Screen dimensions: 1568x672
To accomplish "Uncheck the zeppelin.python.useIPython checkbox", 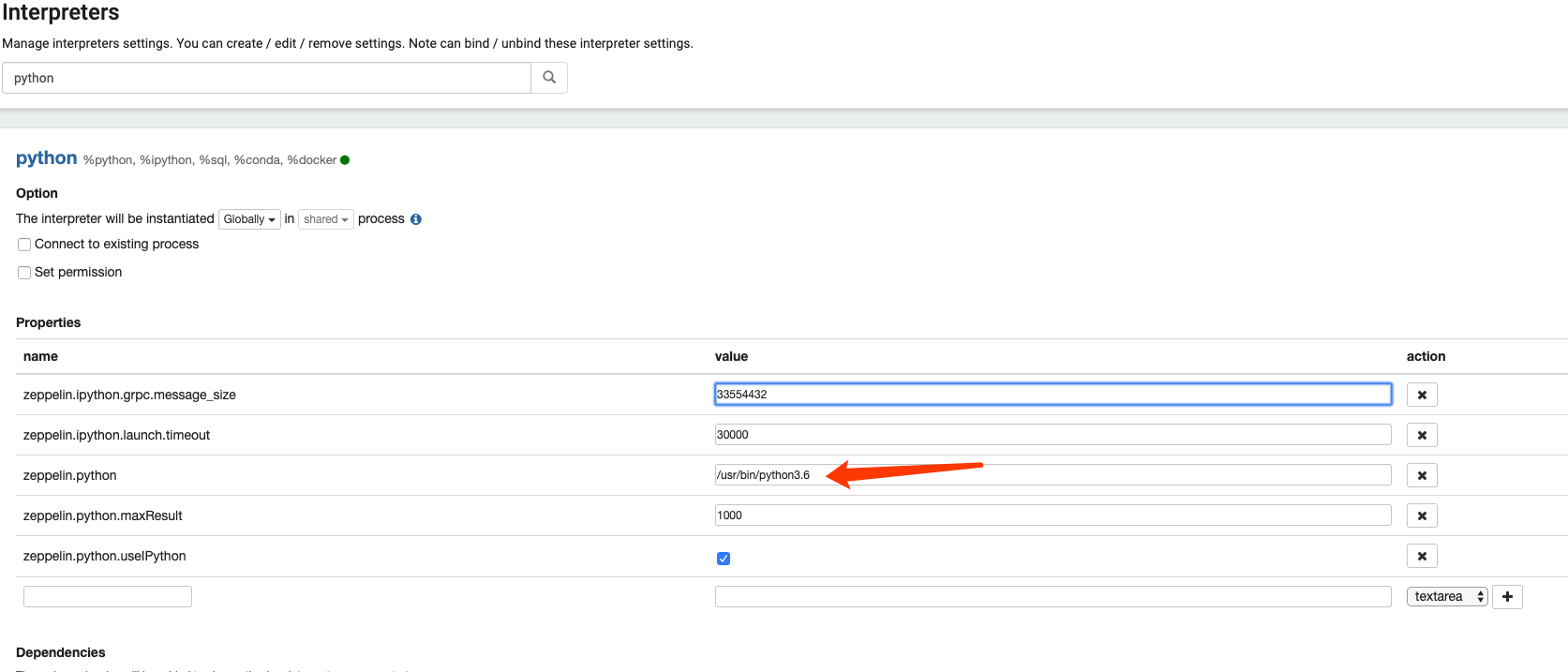I will [x=724, y=559].
